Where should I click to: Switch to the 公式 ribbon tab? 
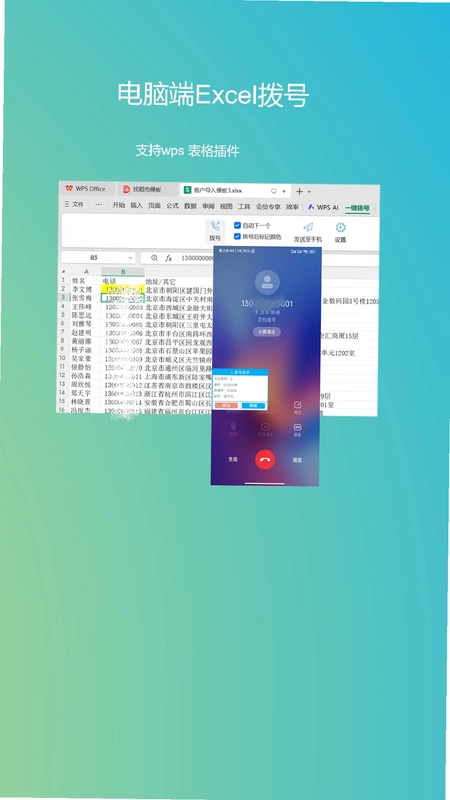[x=172, y=206]
